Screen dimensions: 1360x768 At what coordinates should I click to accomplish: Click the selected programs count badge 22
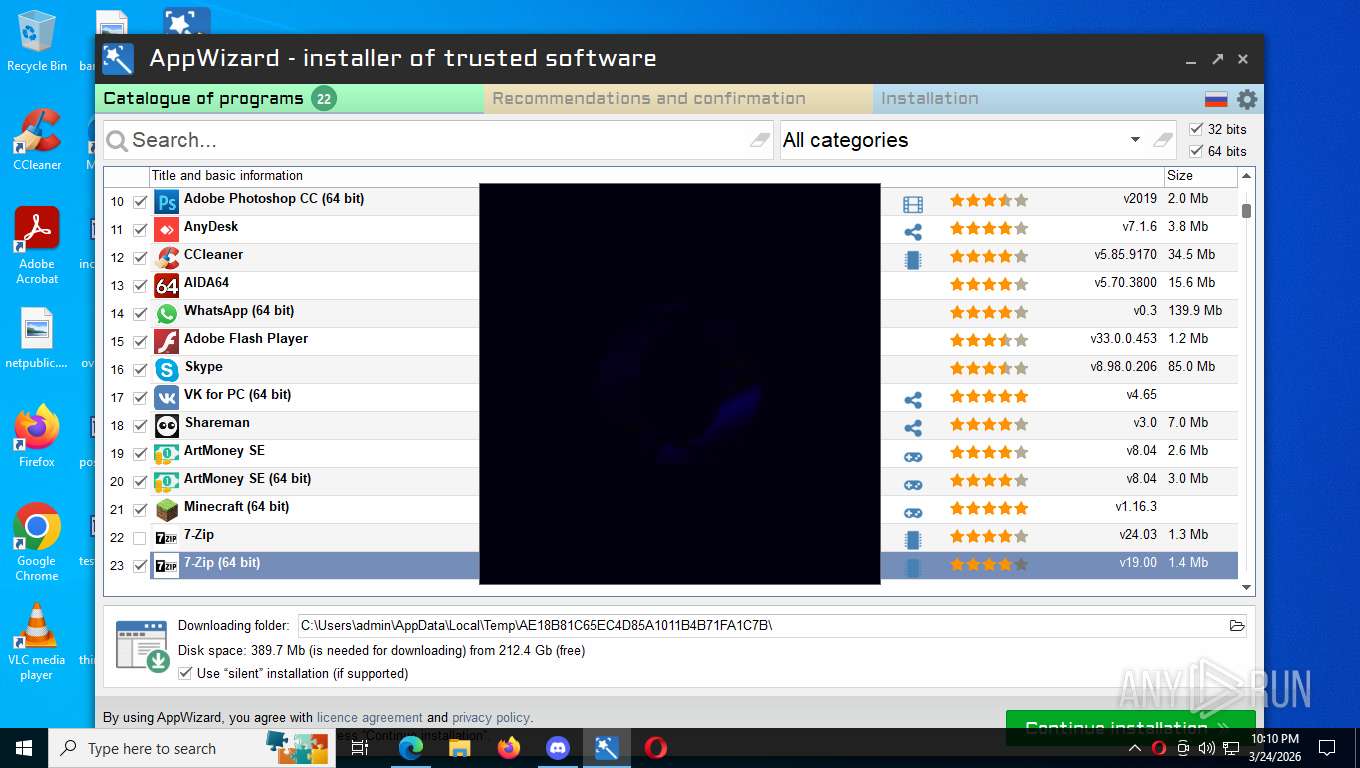[323, 98]
